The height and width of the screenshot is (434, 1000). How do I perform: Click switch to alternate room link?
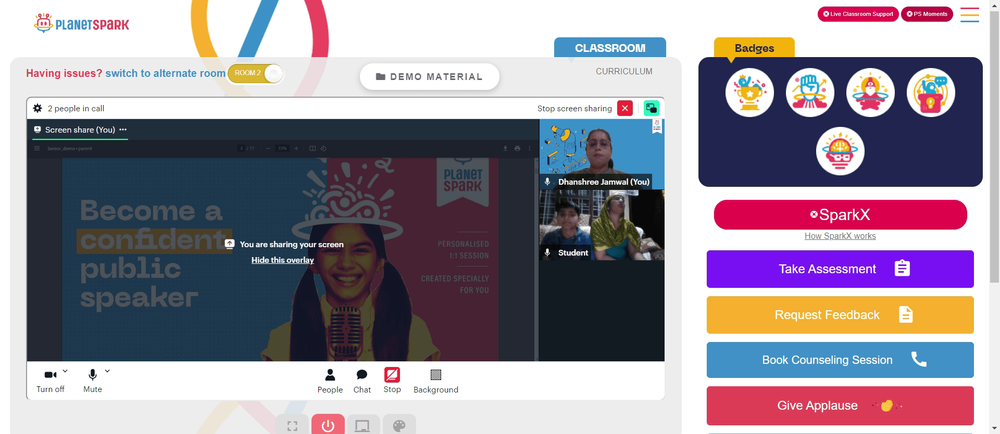[165, 73]
